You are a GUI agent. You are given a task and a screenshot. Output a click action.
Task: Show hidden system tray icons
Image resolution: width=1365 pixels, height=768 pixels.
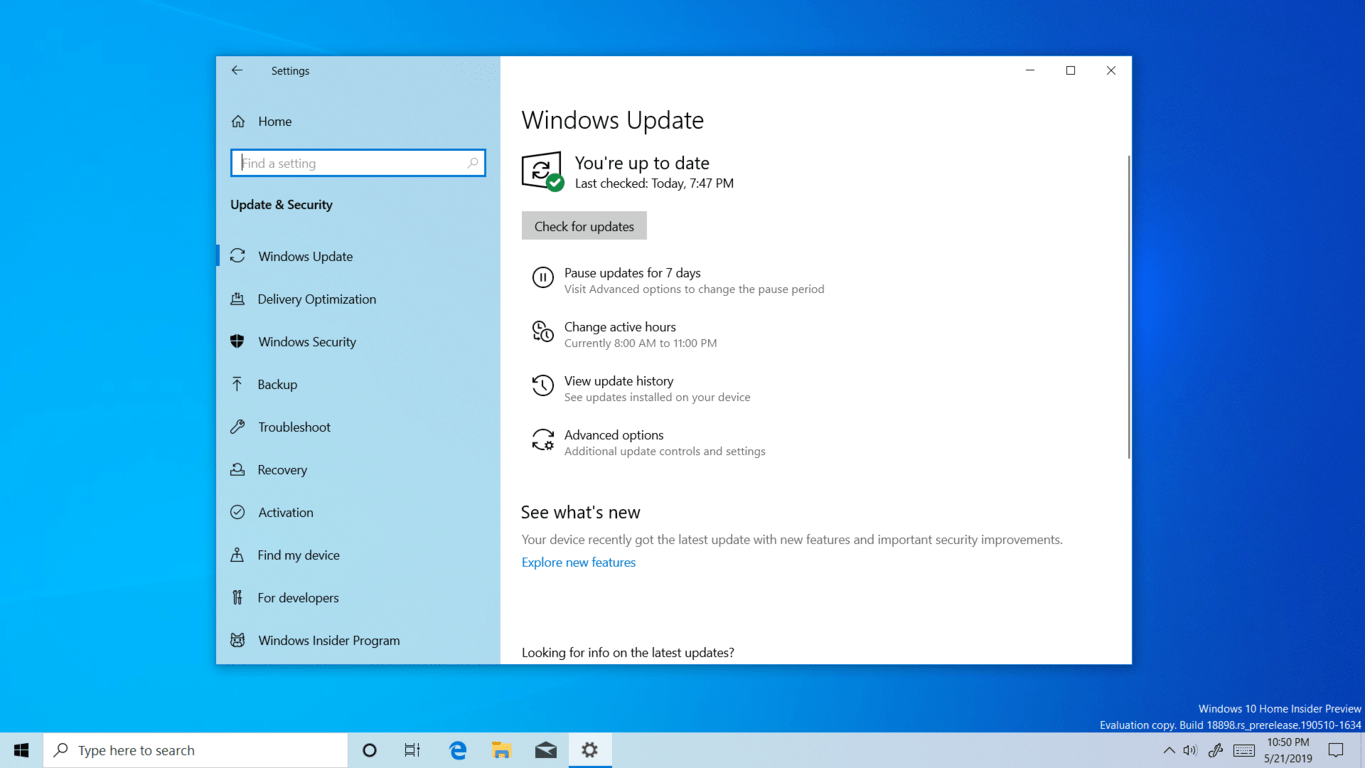pos(1169,750)
